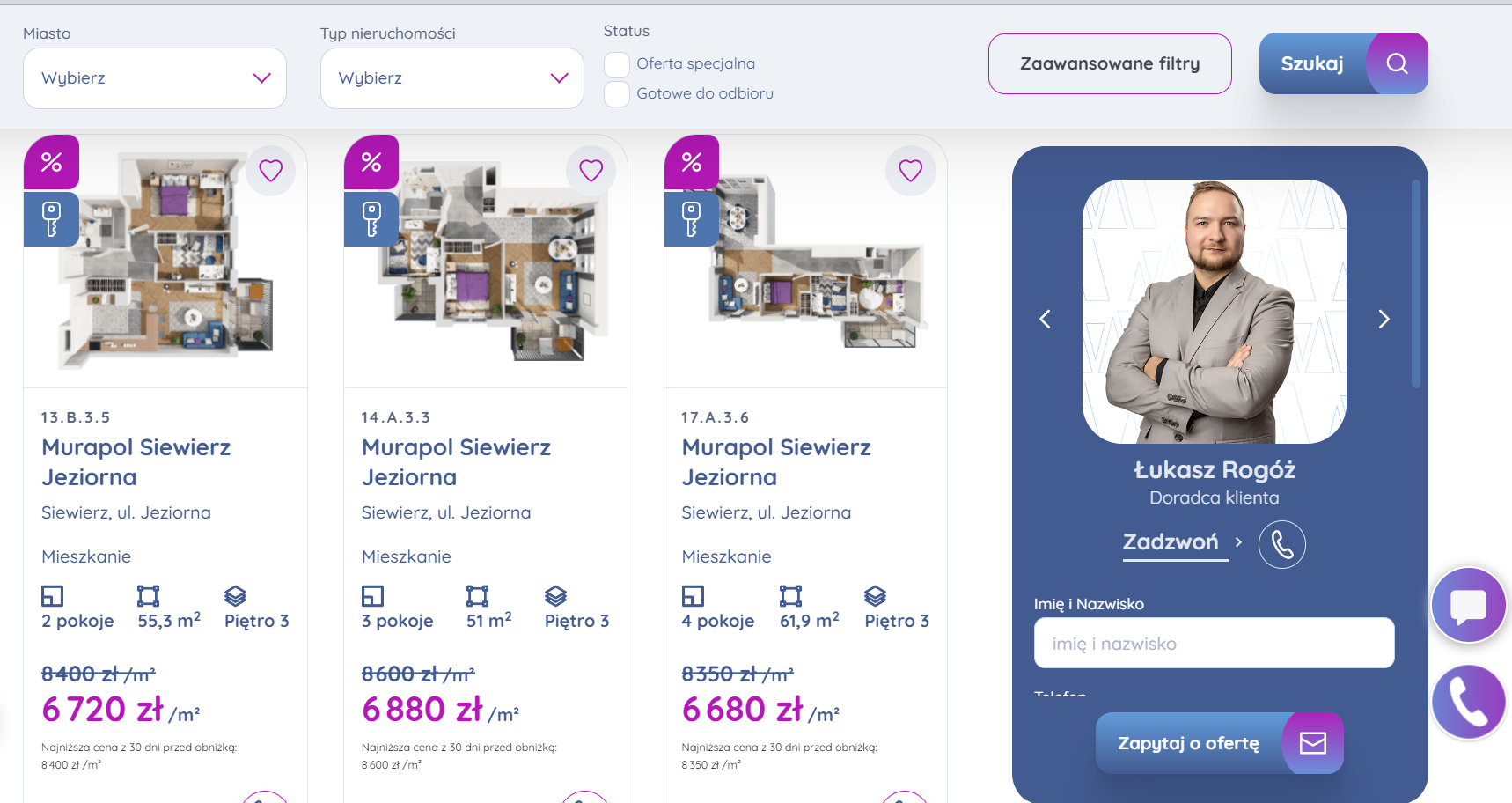Click heart icon on apartment 14.A.3.3
Viewport: 1512px width, 803px height.
click(591, 170)
